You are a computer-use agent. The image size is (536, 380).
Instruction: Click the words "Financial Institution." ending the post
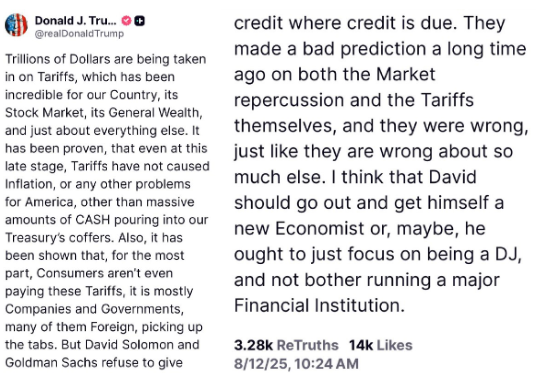tap(319, 305)
